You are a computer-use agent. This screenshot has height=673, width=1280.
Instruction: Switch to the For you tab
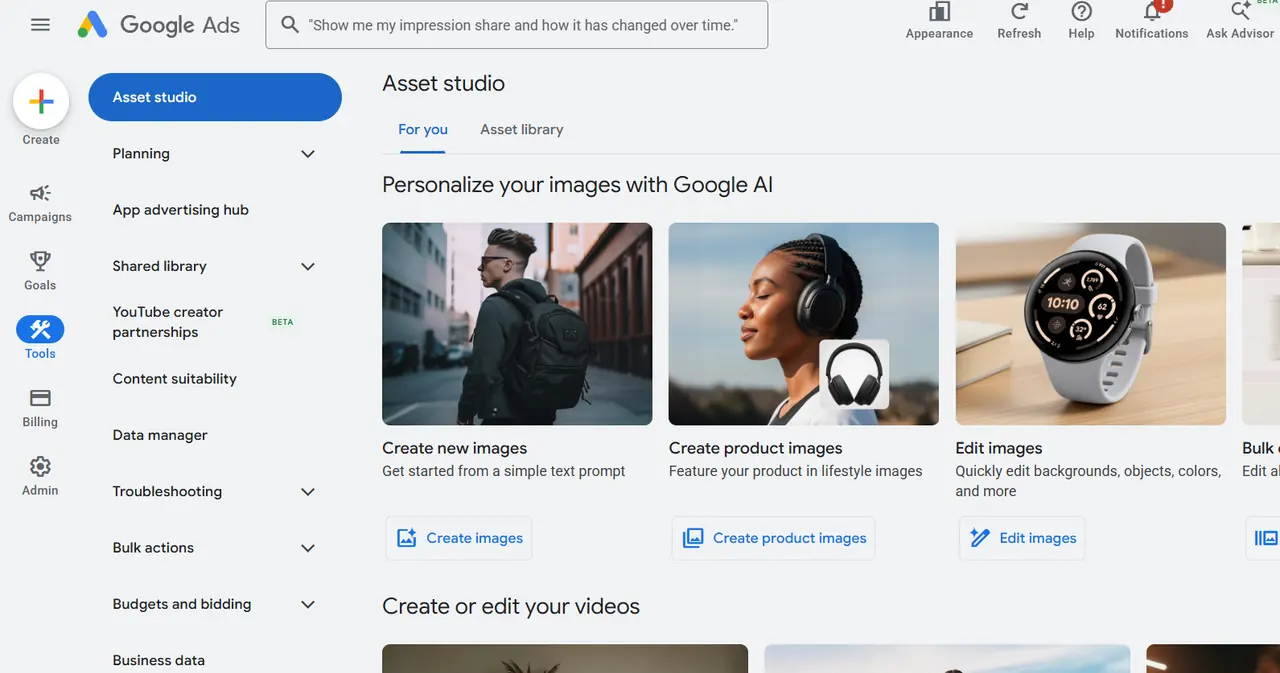[x=423, y=130]
